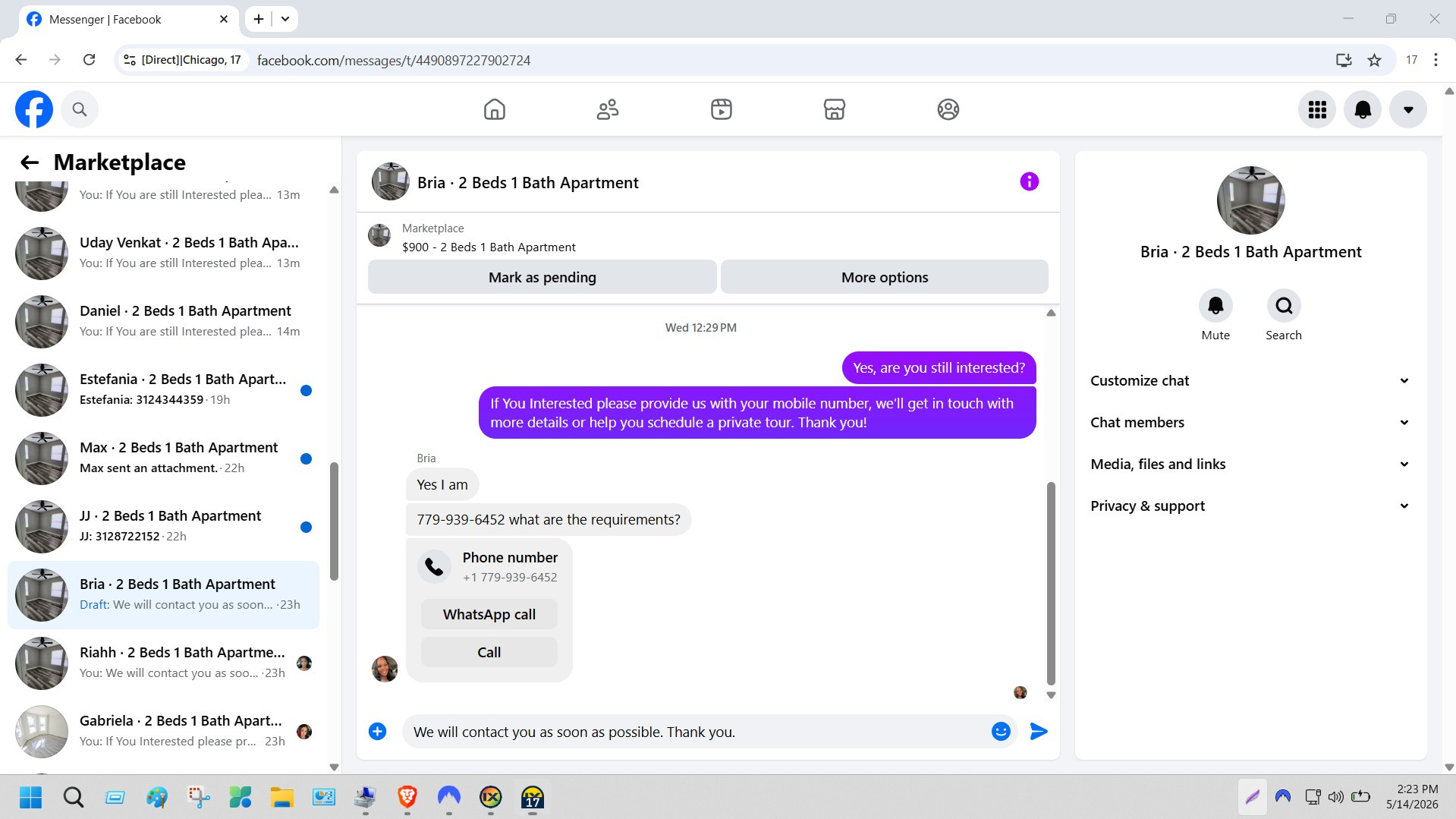
Task: Open Estefania's unread conversation
Action: (163, 389)
